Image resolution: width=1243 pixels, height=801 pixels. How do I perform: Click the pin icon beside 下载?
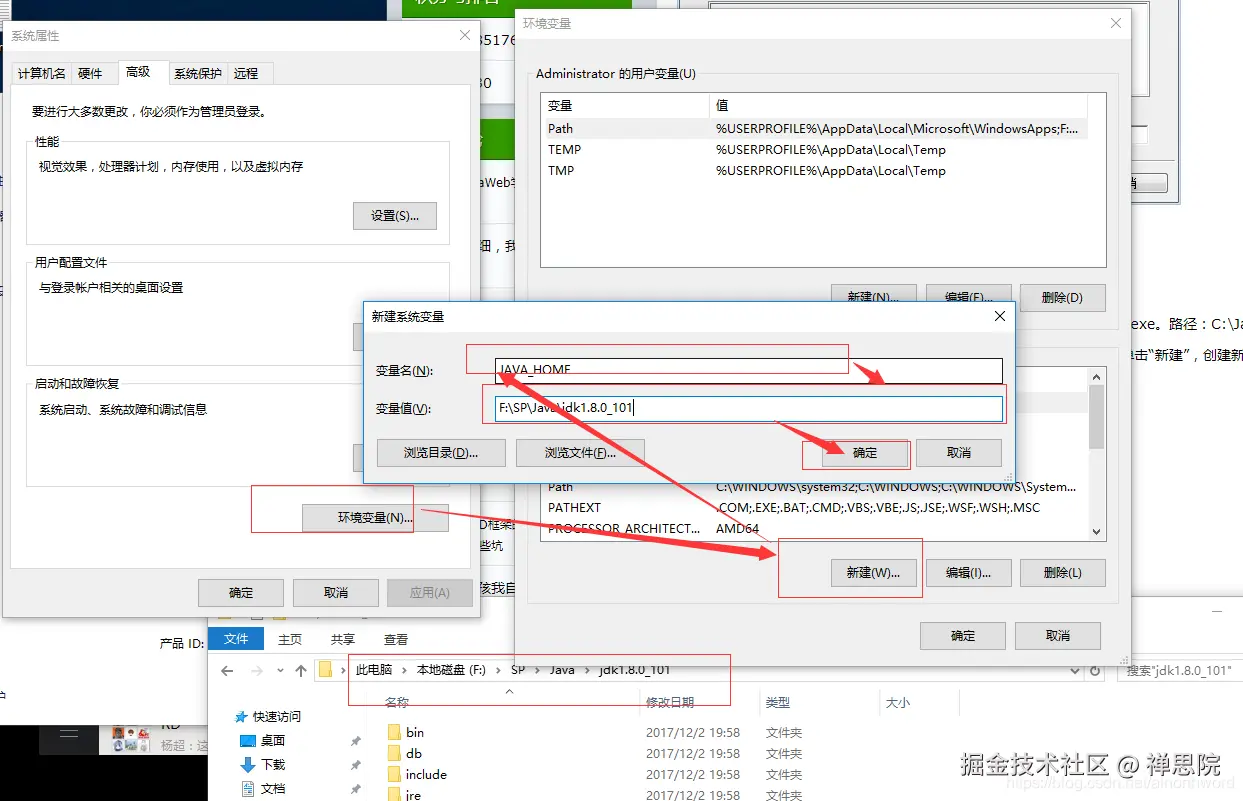[355, 765]
